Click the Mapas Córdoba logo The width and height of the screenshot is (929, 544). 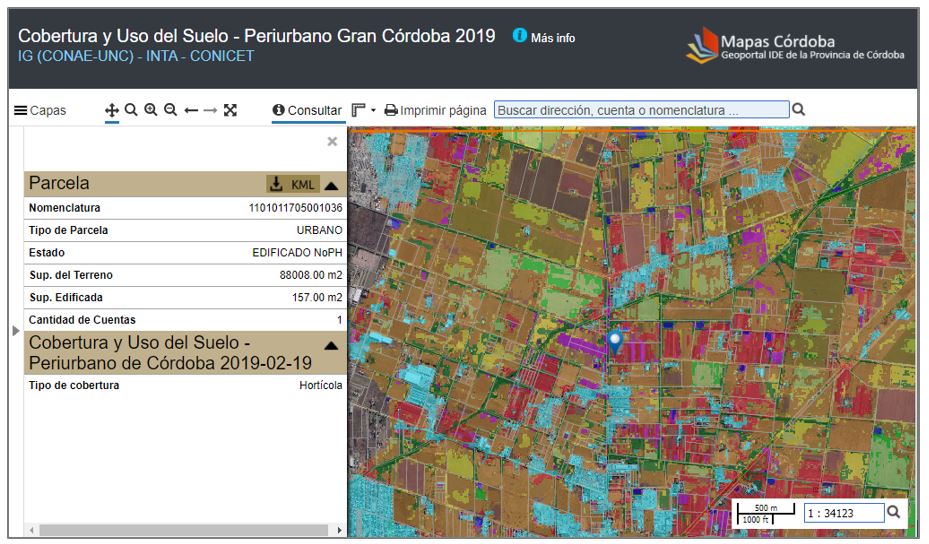(x=795, y=46)
